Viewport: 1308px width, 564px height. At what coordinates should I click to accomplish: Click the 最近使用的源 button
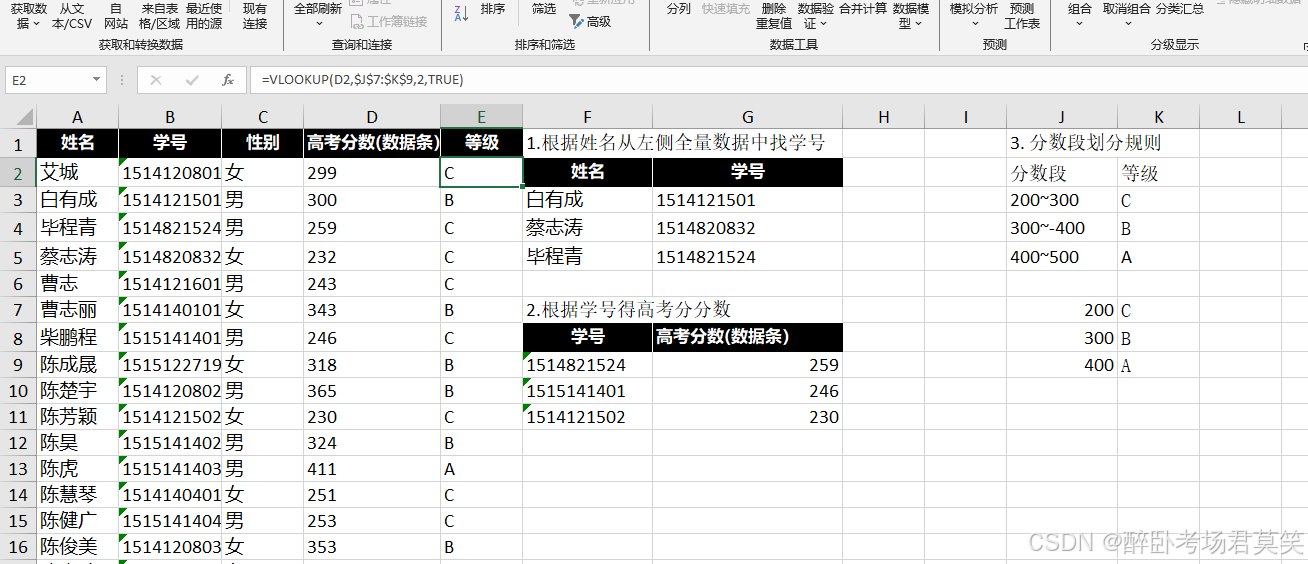[x=204, y=15]
